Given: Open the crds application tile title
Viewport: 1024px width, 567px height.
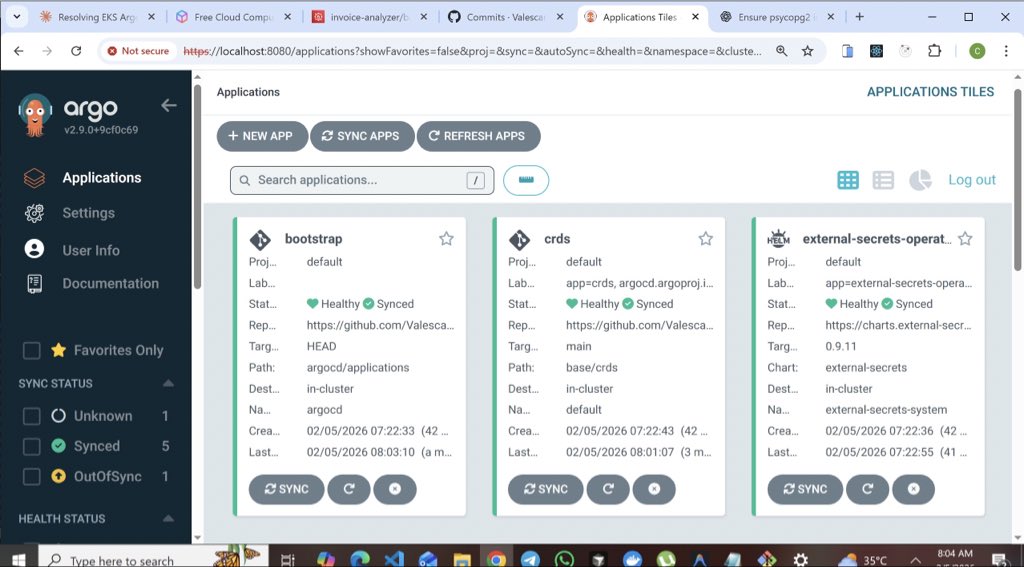Looking at the screenshot, I should pyautogui.click(x=557, y=239).
